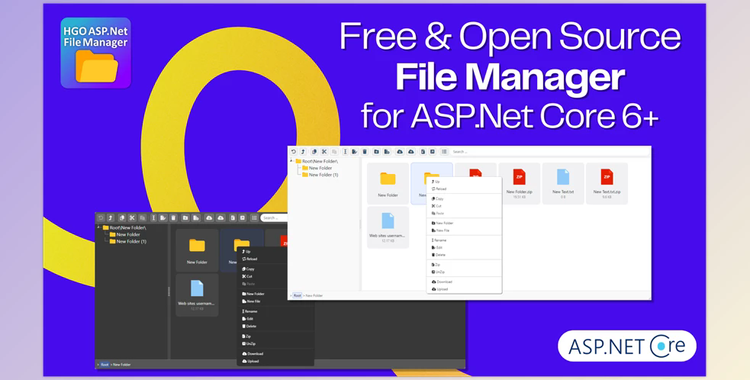Click the Search field in the dark window
750x380 pixels.
pos(274,218)
